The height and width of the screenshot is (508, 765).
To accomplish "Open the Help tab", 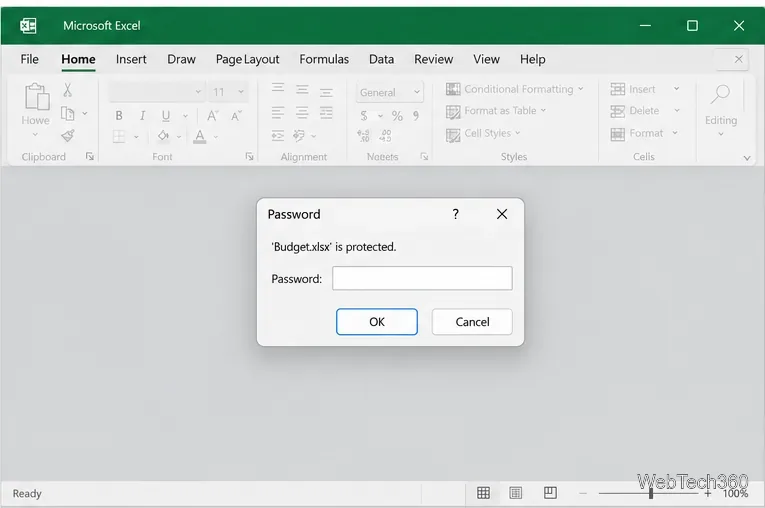I will click(x=532, y=59).
